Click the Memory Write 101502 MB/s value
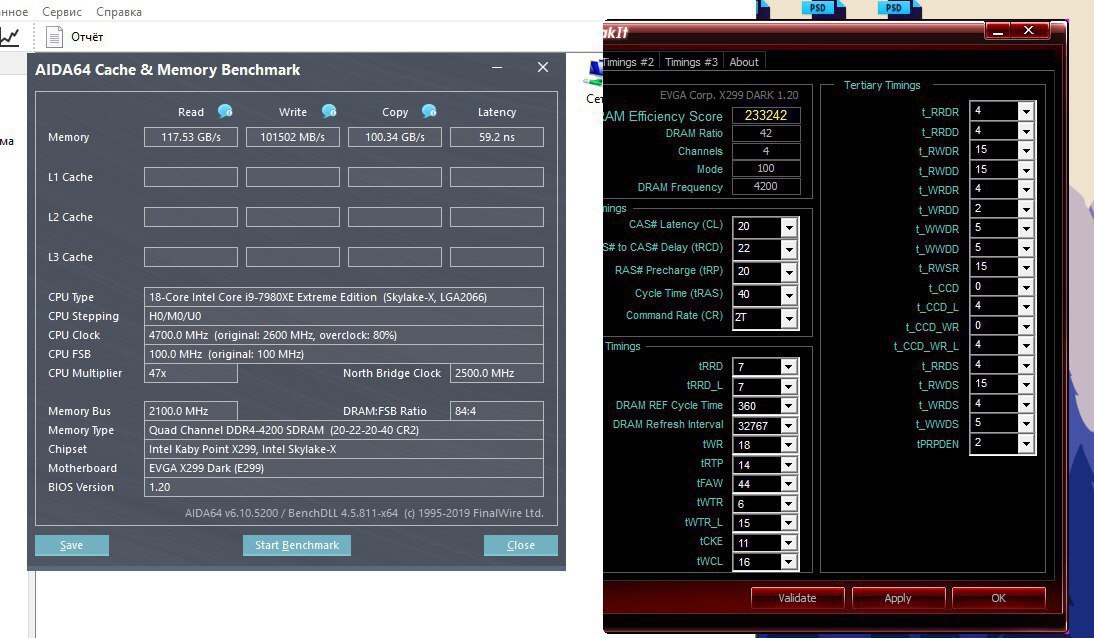1094x638 pixels. click(292, 137)
